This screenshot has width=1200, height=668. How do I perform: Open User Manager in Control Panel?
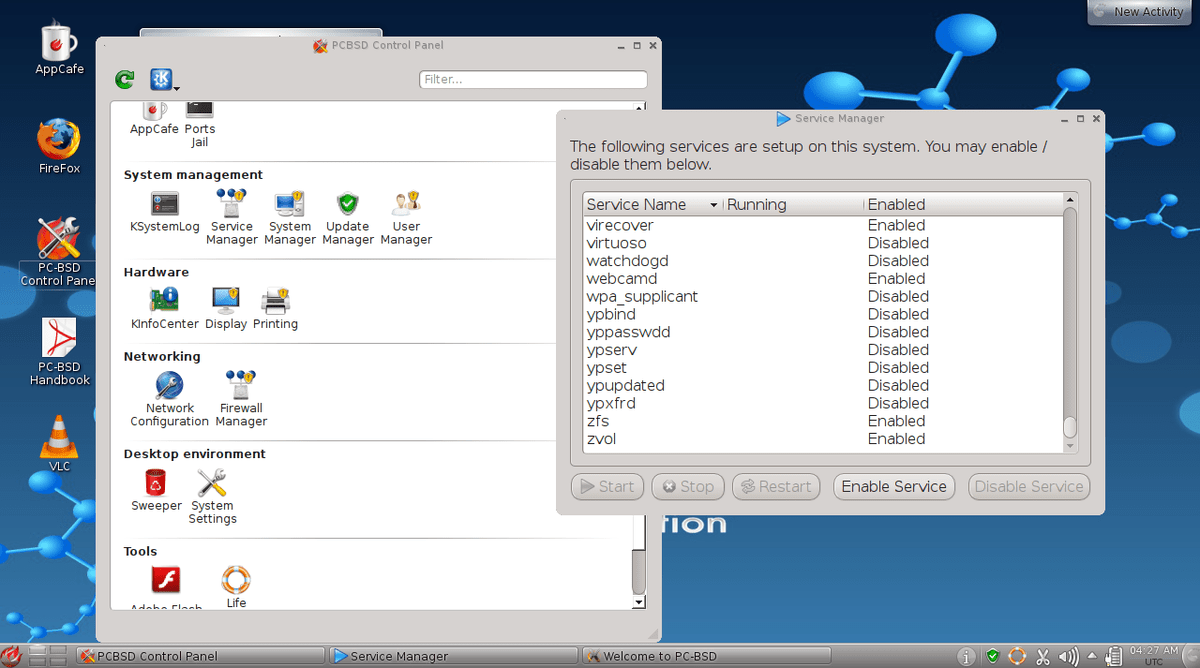coord(406,217)
